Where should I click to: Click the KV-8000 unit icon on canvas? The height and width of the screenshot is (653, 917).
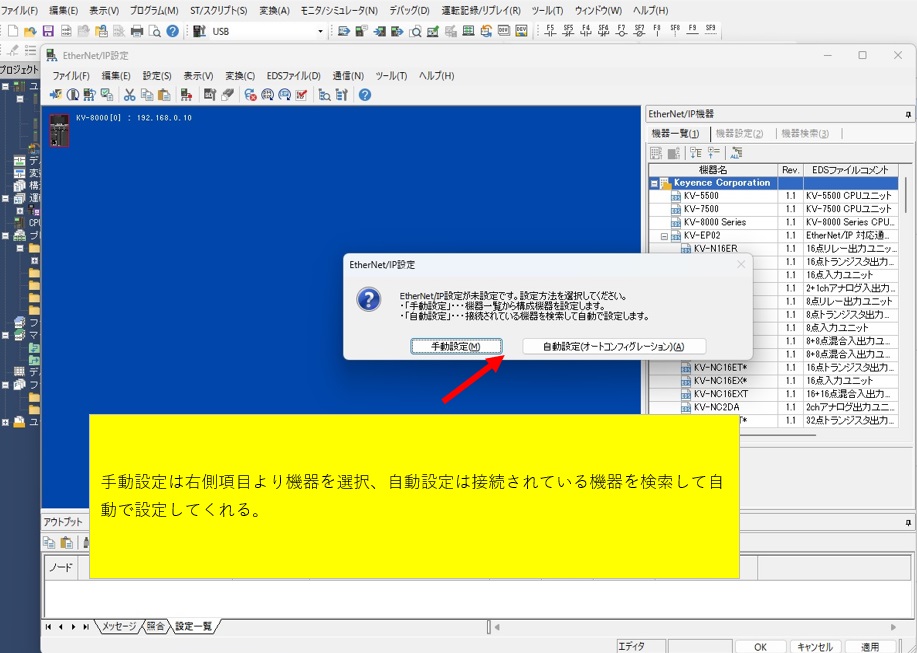(x=60, y=131)
